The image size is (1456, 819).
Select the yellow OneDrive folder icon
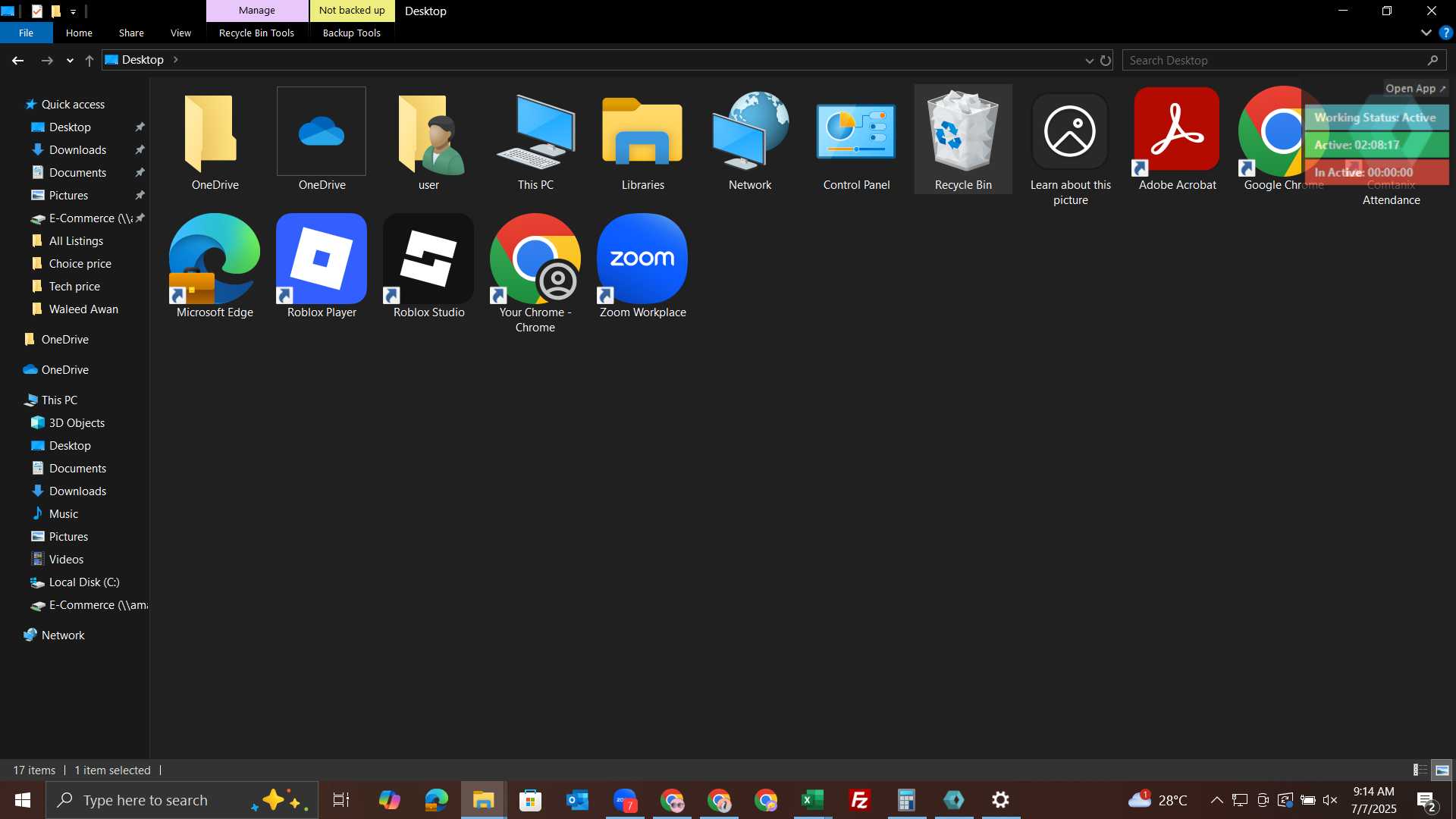coord(215,140)
